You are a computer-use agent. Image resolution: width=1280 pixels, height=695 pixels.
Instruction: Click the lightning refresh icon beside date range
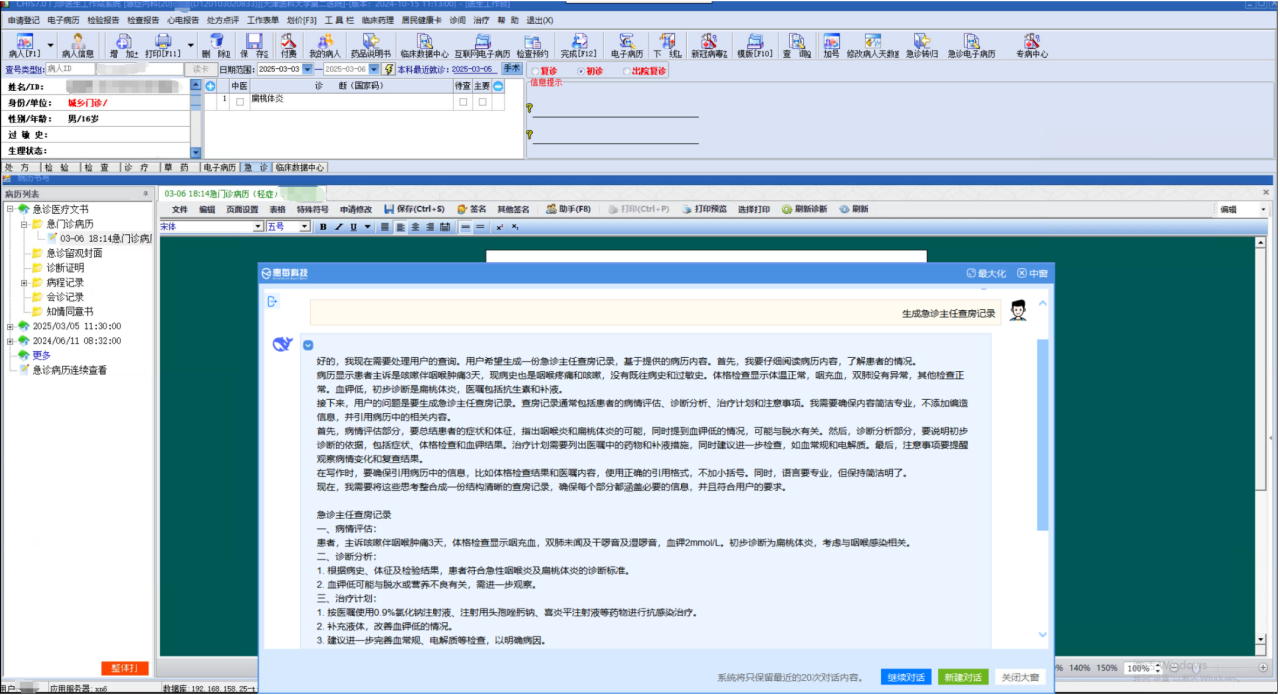tap(389, 69)
